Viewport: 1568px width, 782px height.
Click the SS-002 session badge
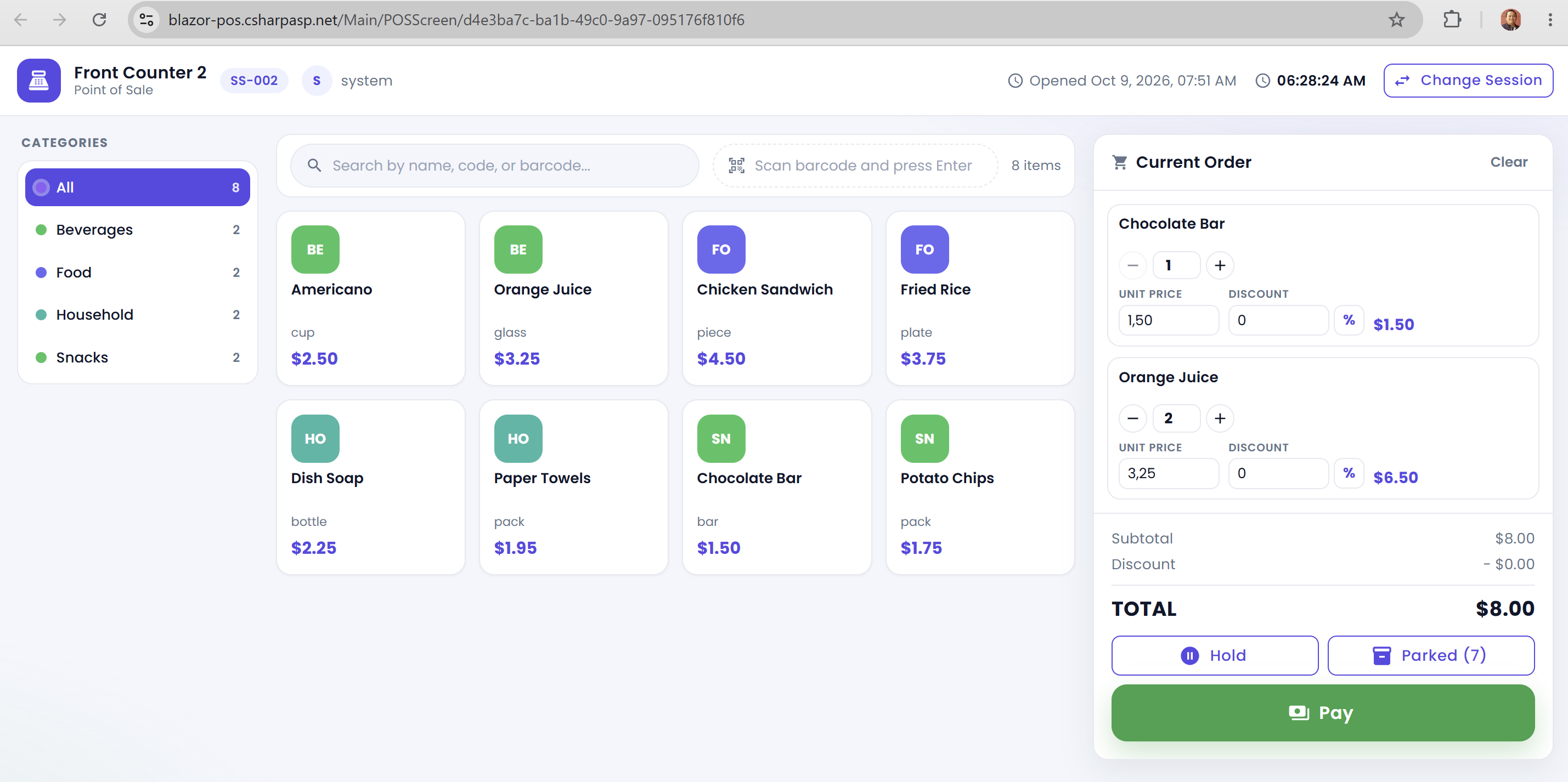(x=254, y=80)
